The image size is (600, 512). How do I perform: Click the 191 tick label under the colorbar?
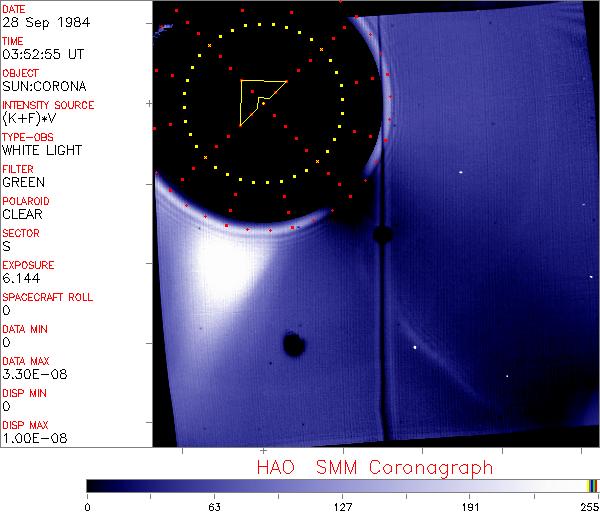click(468, 505)
